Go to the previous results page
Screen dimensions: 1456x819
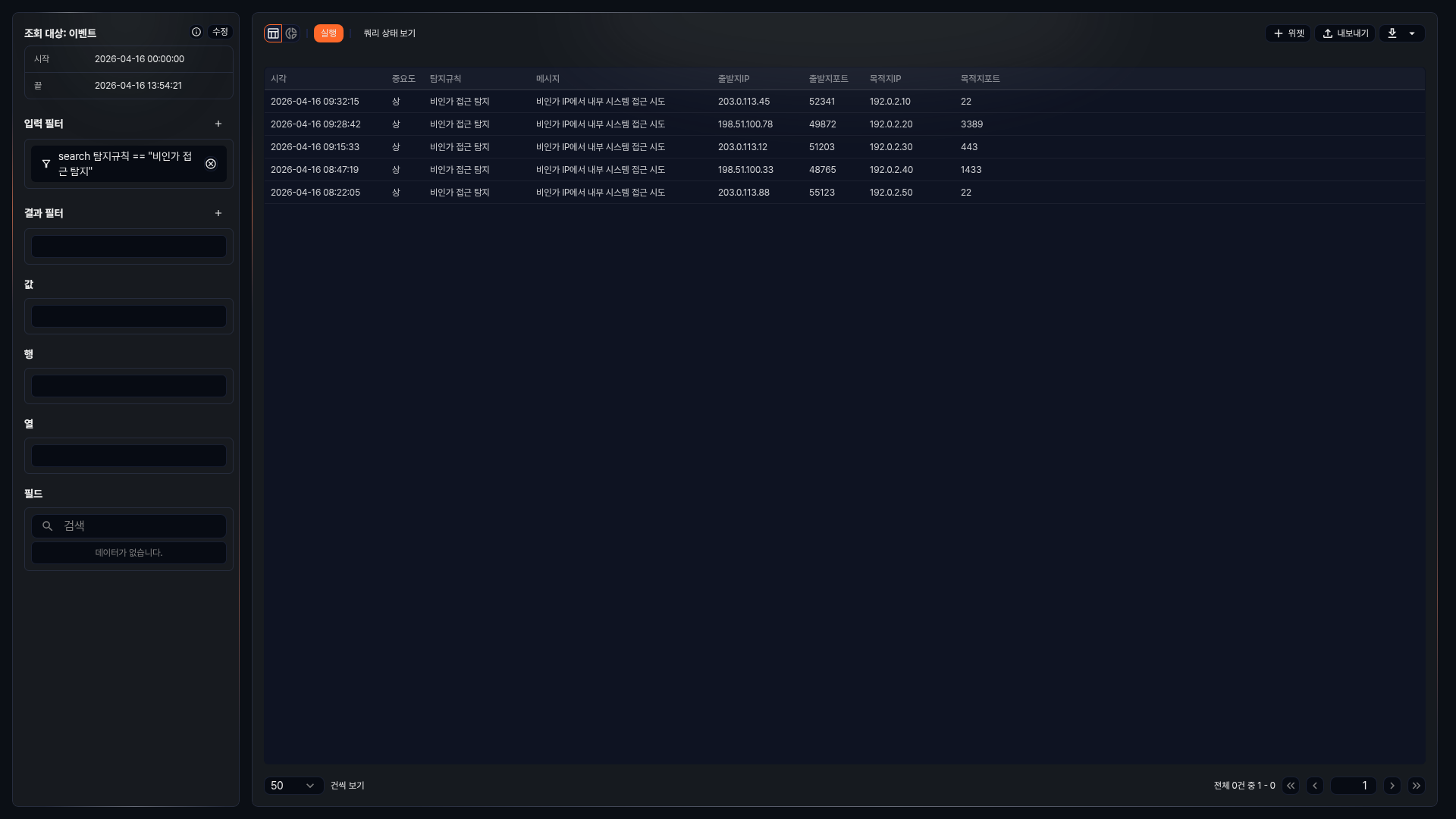click(x=1315, y=786)
